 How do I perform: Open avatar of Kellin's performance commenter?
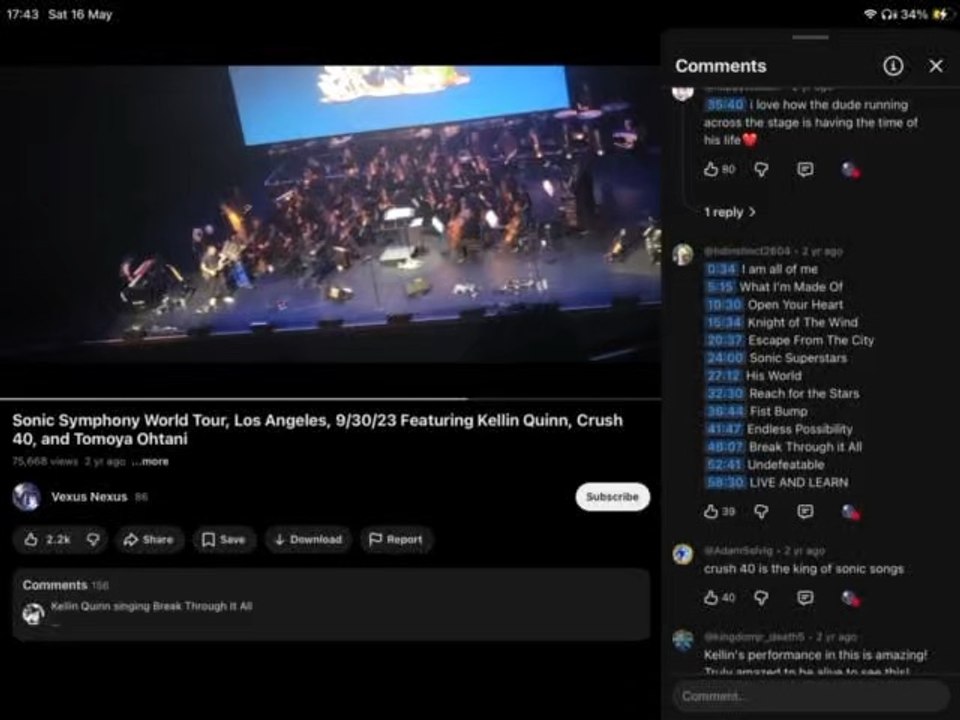(x=683, y=640)
